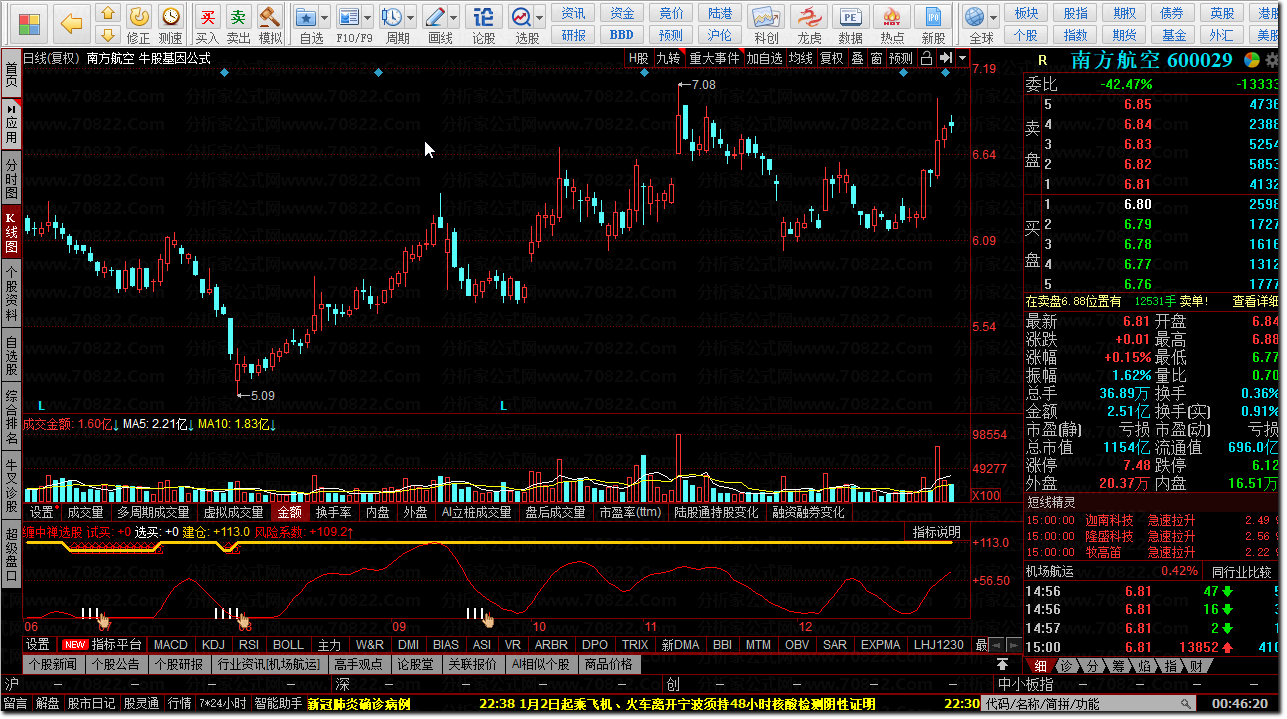Expand the 周期 period dropdown arrow
1287x719 pixels.
click(411, 17)
